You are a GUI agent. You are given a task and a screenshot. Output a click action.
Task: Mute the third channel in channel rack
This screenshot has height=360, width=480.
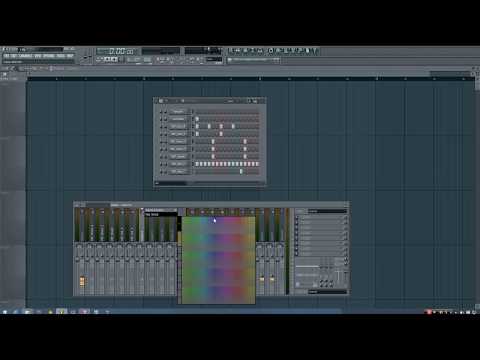161,127
